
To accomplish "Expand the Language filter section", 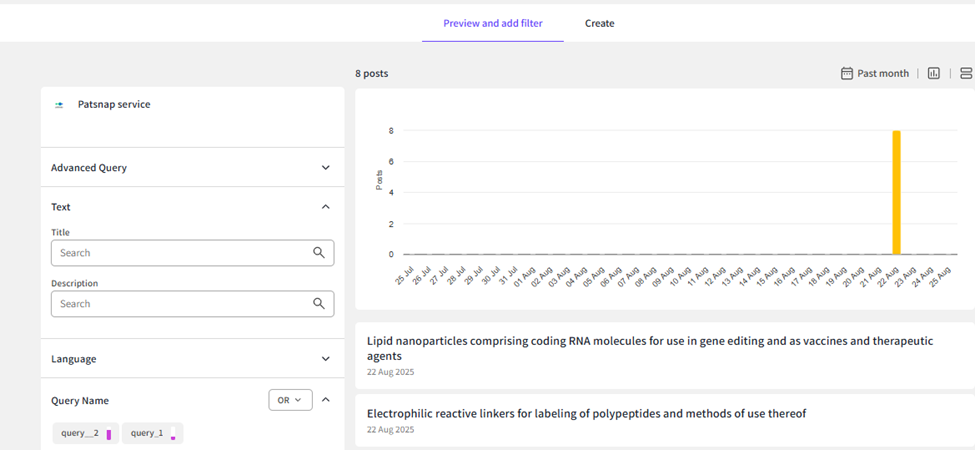I will [x=325, y=359].
